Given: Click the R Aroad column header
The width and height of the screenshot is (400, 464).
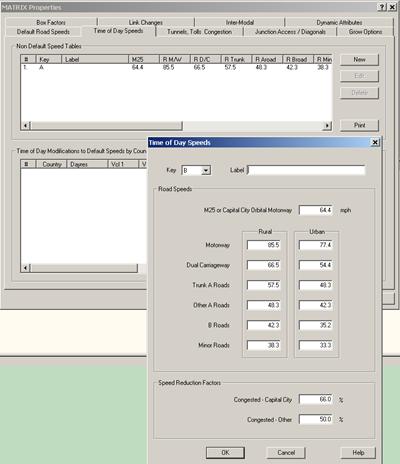Looking at the screenshot, I should click(267, 59).
